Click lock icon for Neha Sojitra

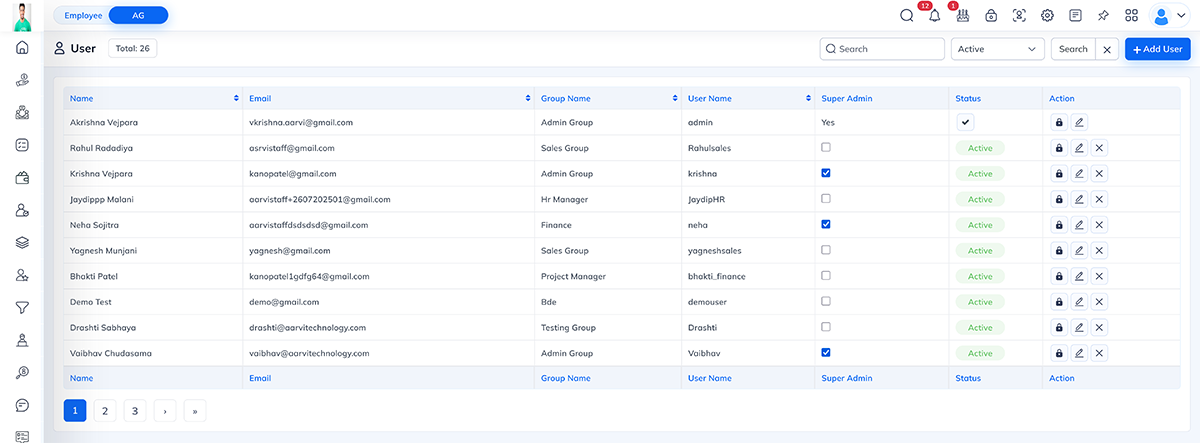click(1059, 225)
